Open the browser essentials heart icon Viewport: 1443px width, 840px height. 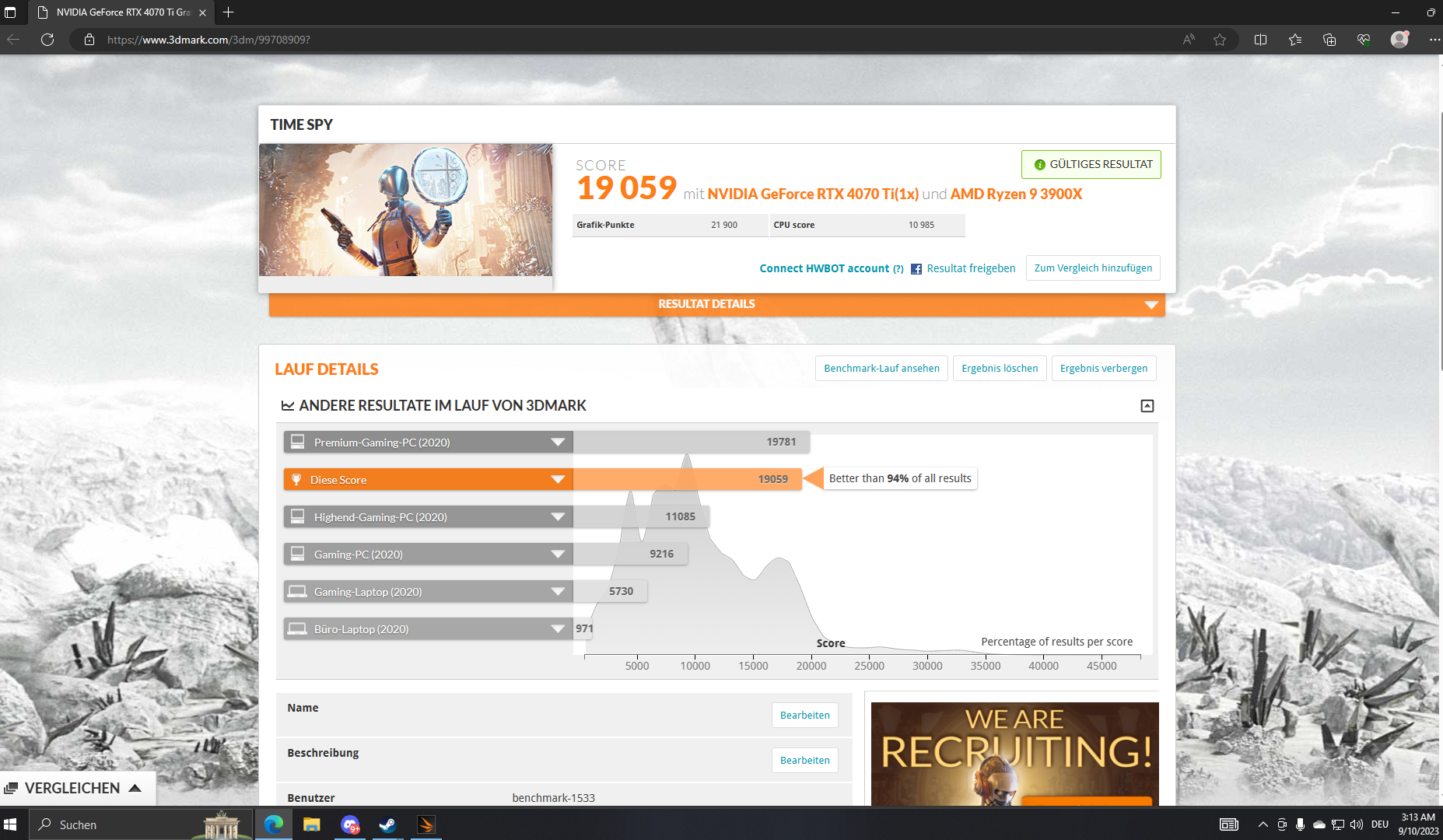[x=1364, y=40]
